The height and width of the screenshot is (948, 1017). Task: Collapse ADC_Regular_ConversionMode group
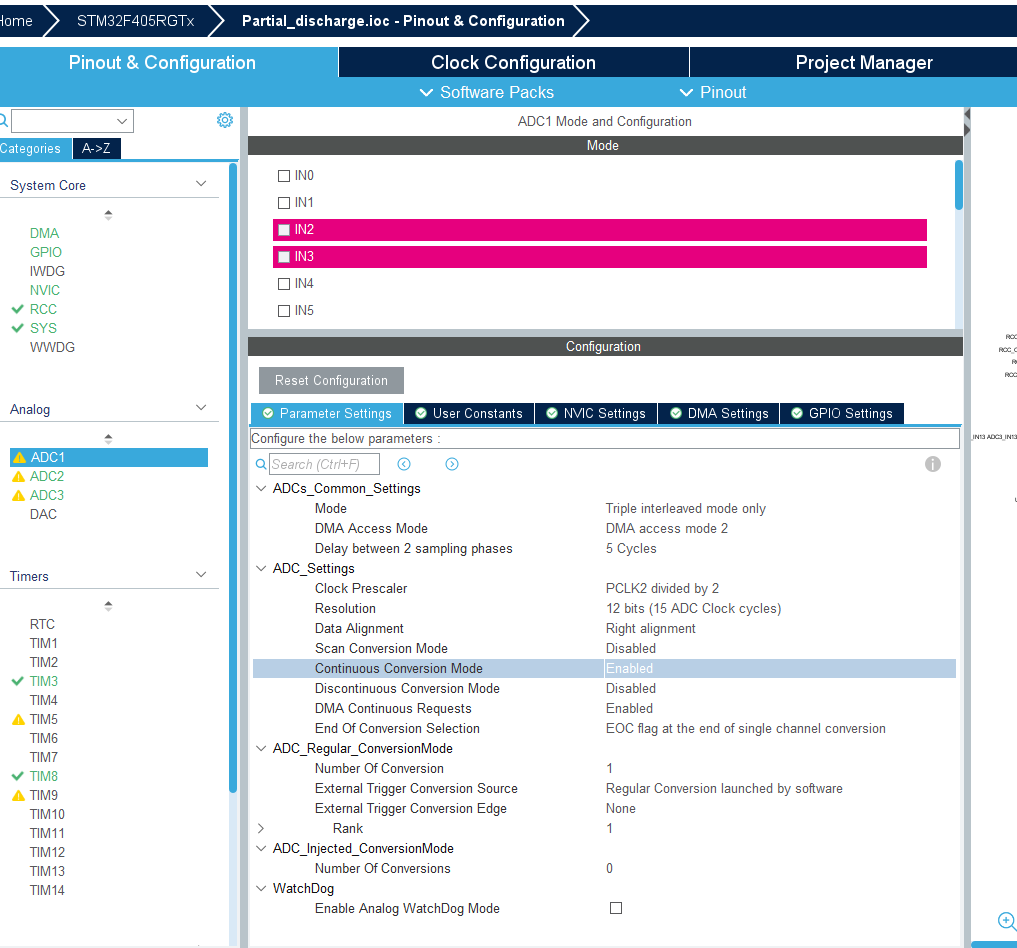pyautogui.click(x=261, y=748)
